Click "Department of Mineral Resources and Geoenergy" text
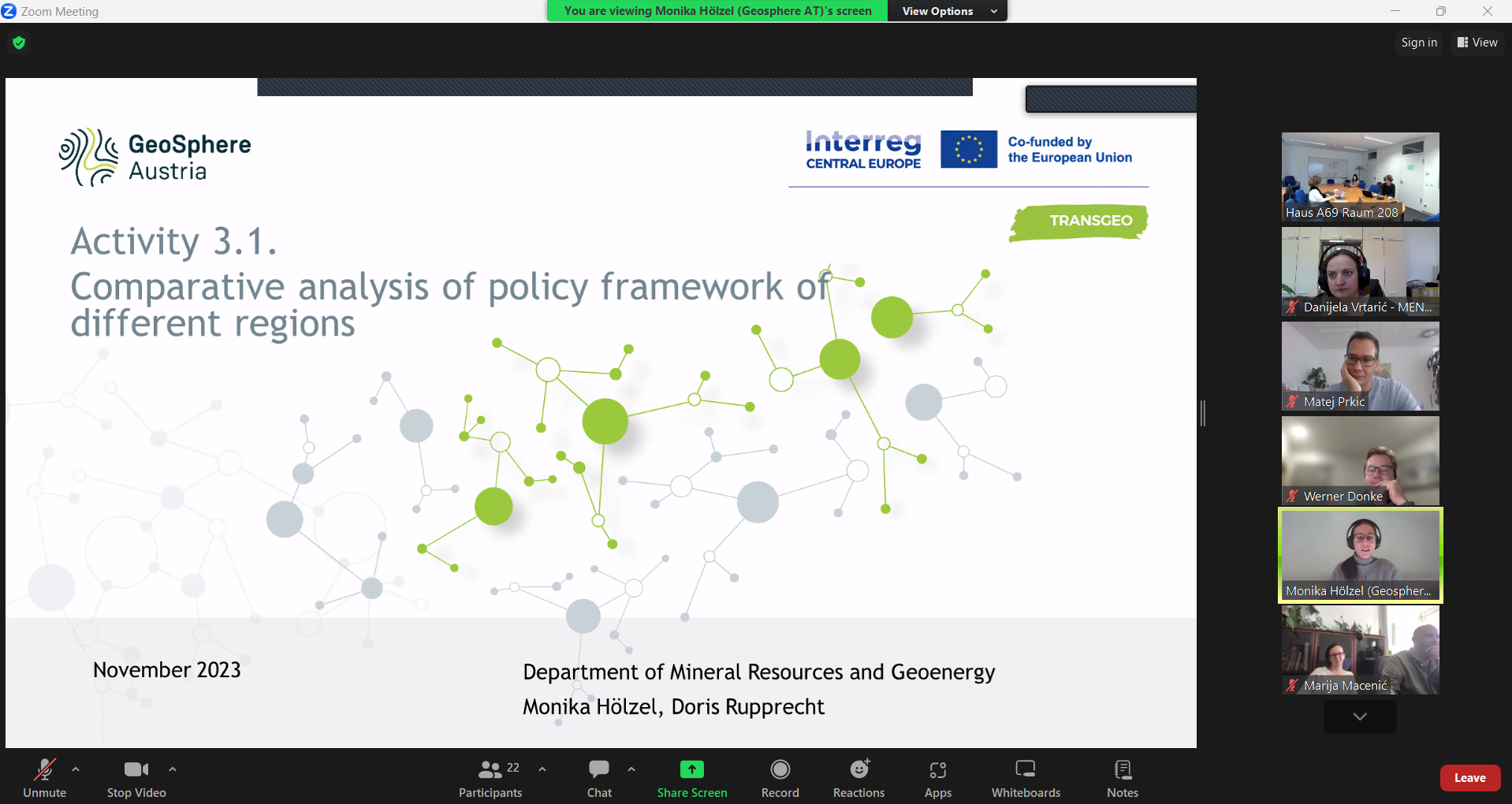1512x804 pixels. point(759,672)
